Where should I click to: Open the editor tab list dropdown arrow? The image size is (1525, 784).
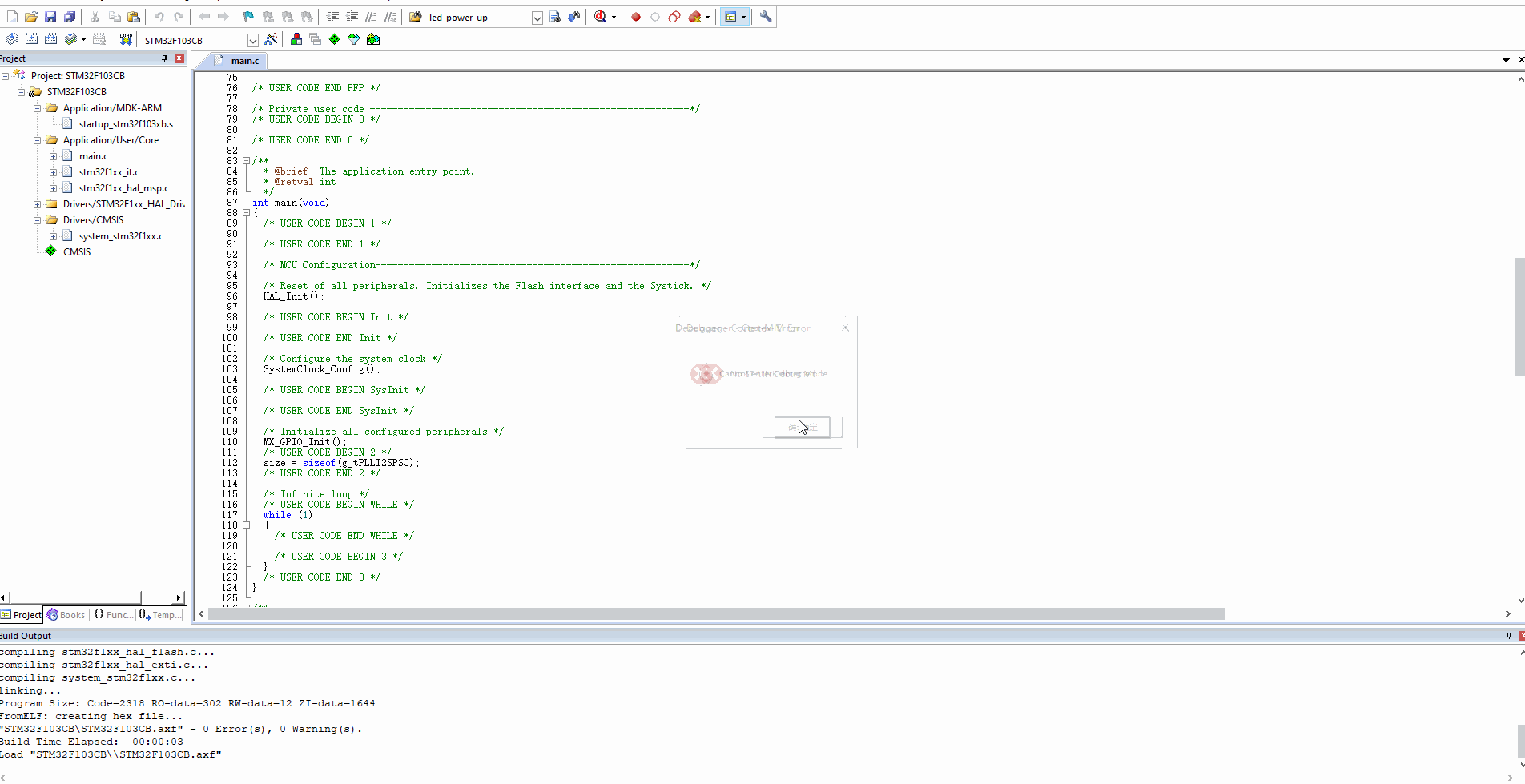coord(1506,60)
